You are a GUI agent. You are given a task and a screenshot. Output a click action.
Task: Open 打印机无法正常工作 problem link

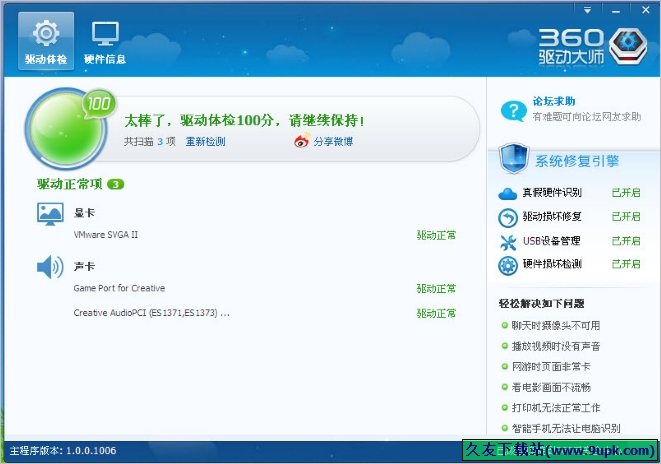point(556,408)
